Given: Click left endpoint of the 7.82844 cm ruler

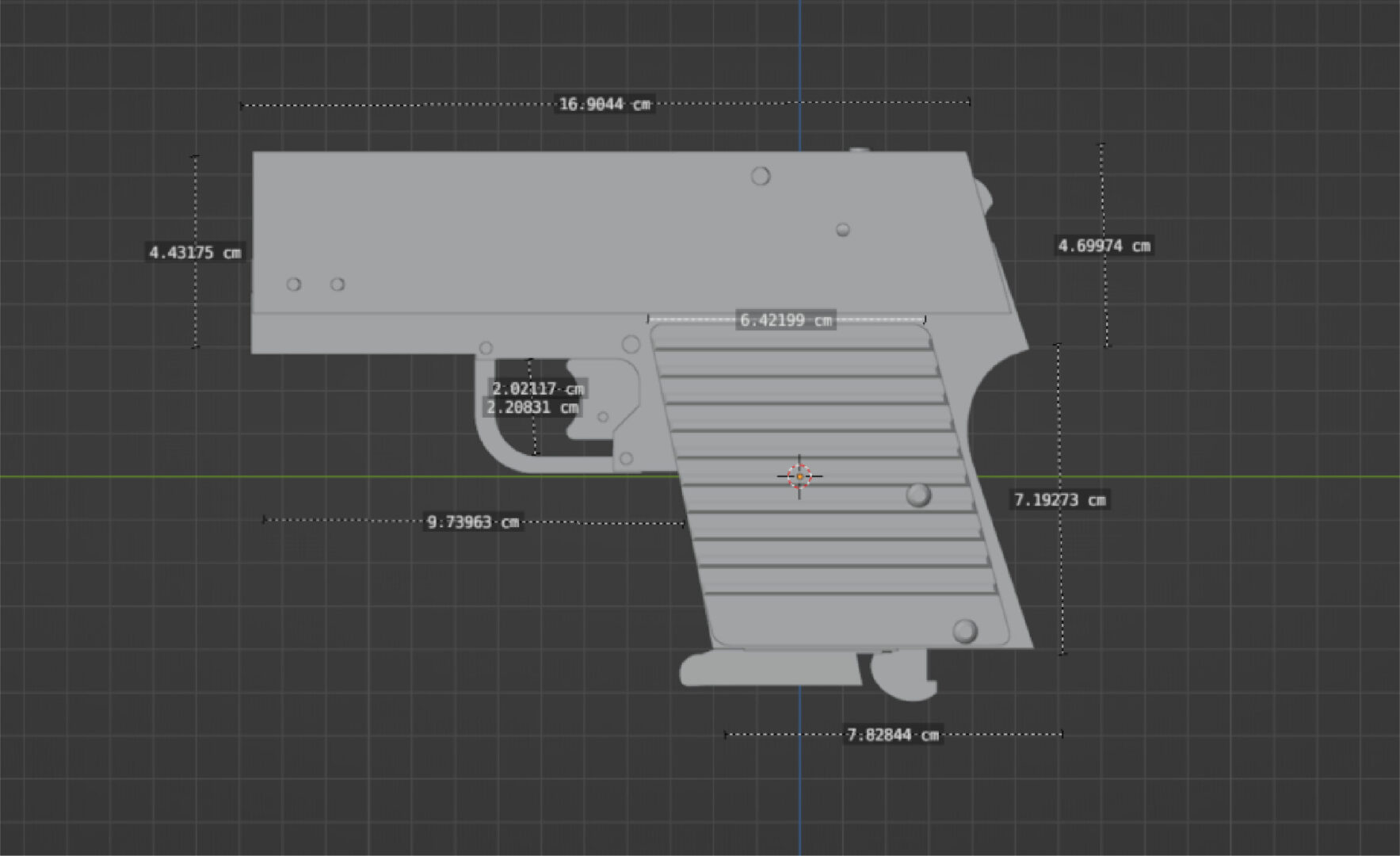Looking at the screenshot, I should 726,735.
